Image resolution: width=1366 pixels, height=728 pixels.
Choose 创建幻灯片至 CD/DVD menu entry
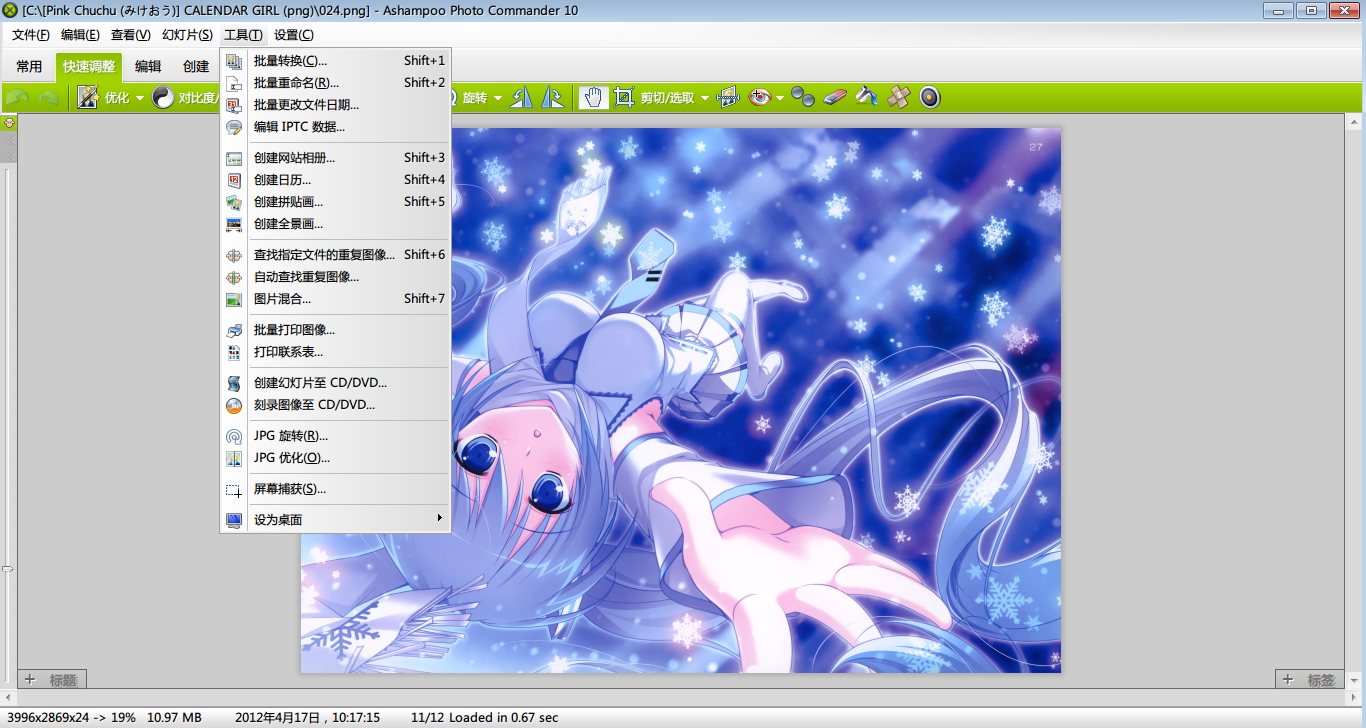pyautogui.click(x=335, y=383)
